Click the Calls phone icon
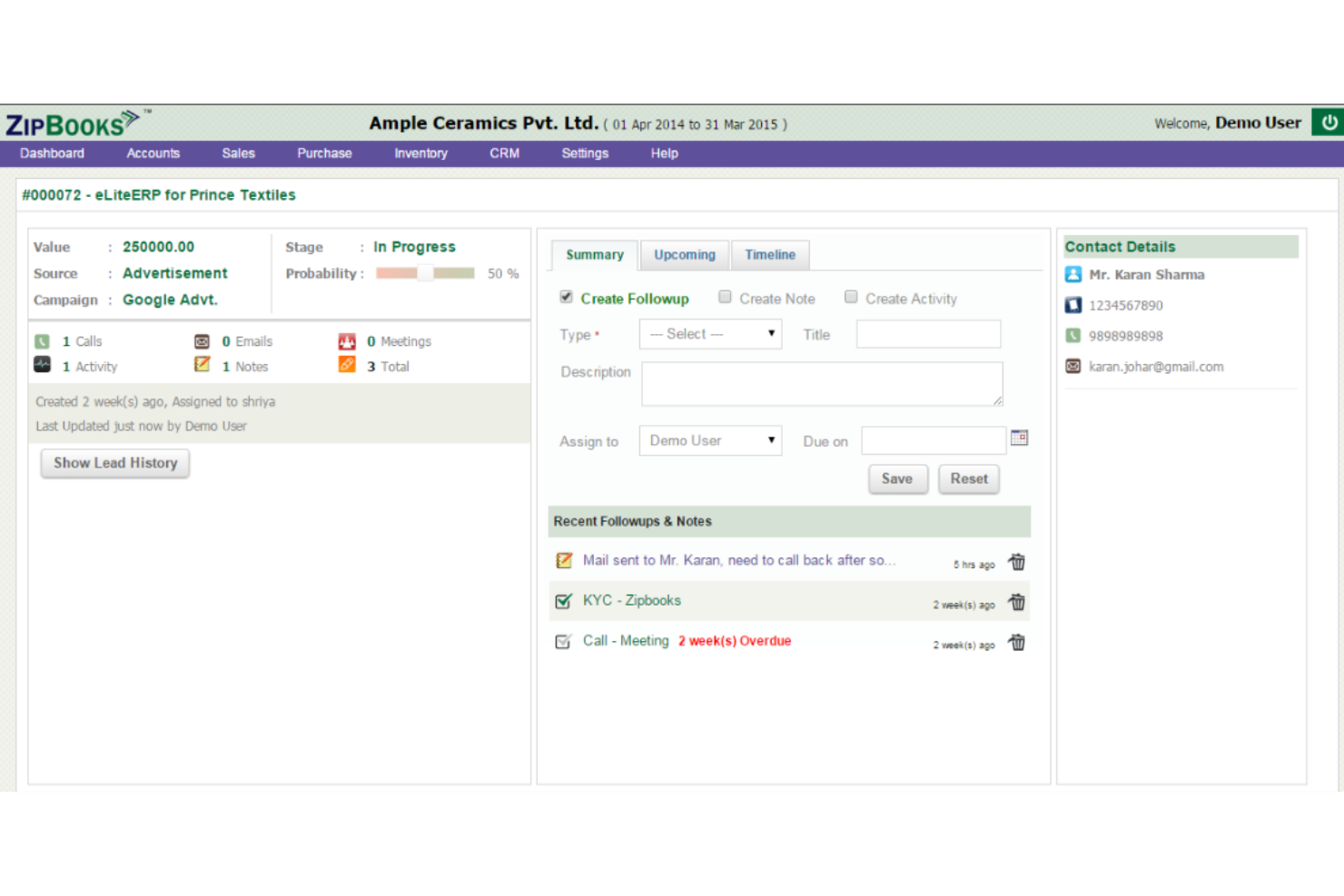The image size is (1344, 896). (x=42, y=341)
